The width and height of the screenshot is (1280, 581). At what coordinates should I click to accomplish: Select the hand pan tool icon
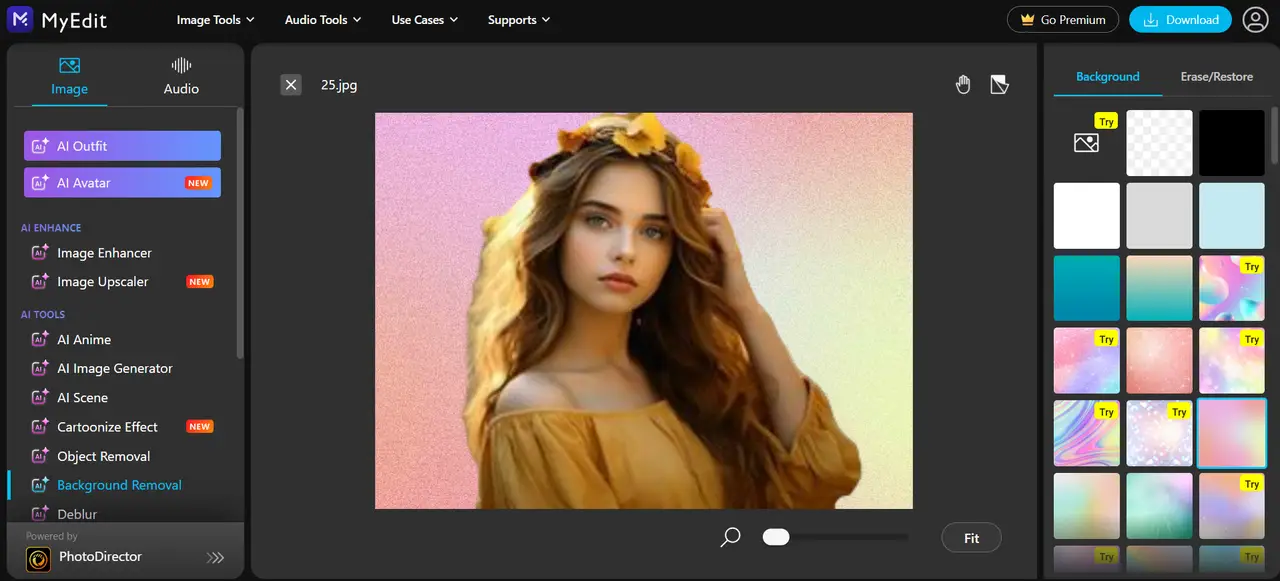tap(963, 84)
